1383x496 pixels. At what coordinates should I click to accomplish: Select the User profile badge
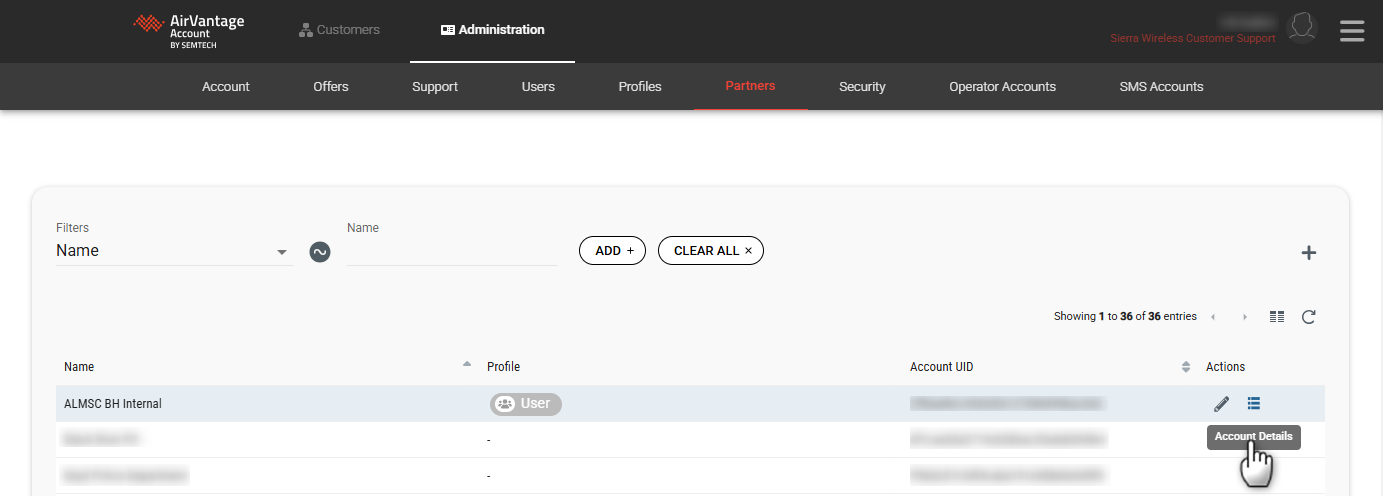(x=526, y=404)
